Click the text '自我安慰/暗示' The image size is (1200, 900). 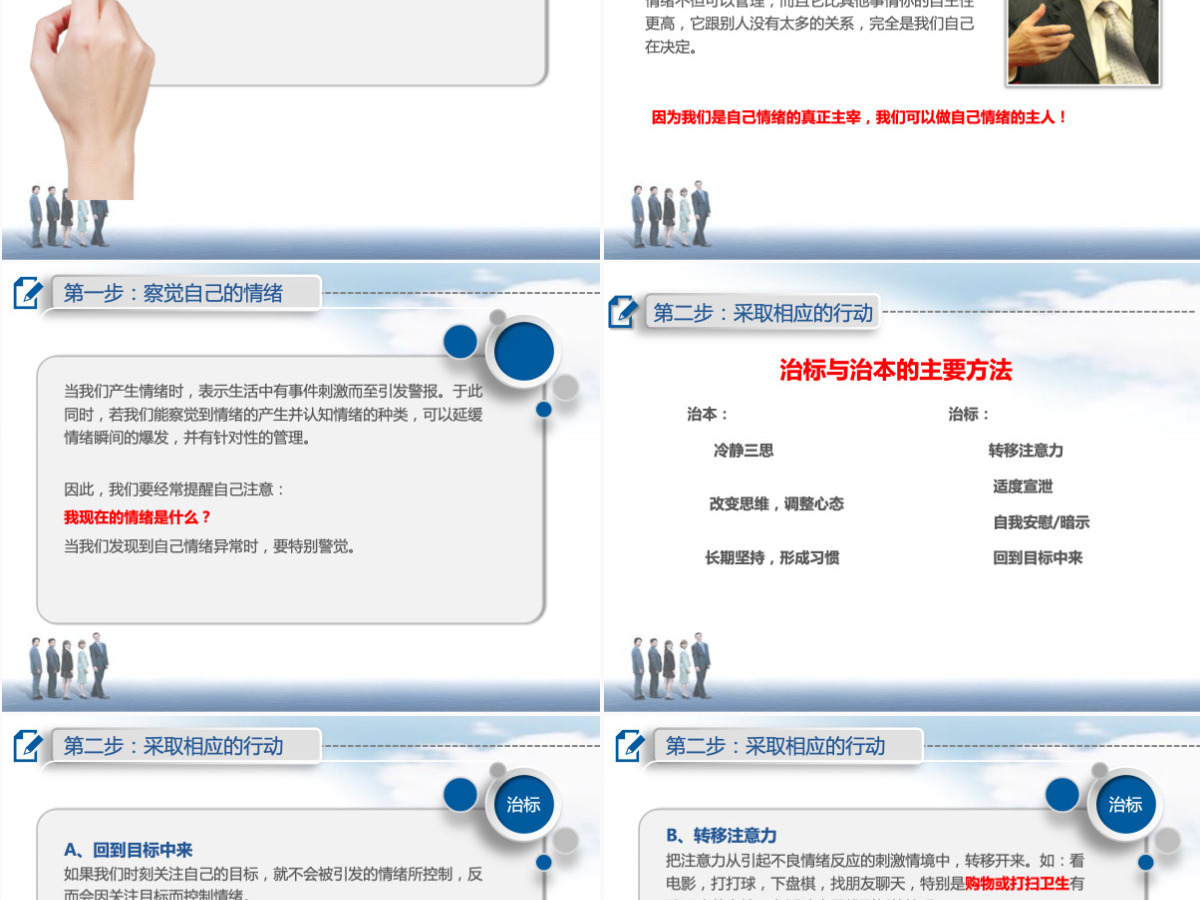point(1041,522)
